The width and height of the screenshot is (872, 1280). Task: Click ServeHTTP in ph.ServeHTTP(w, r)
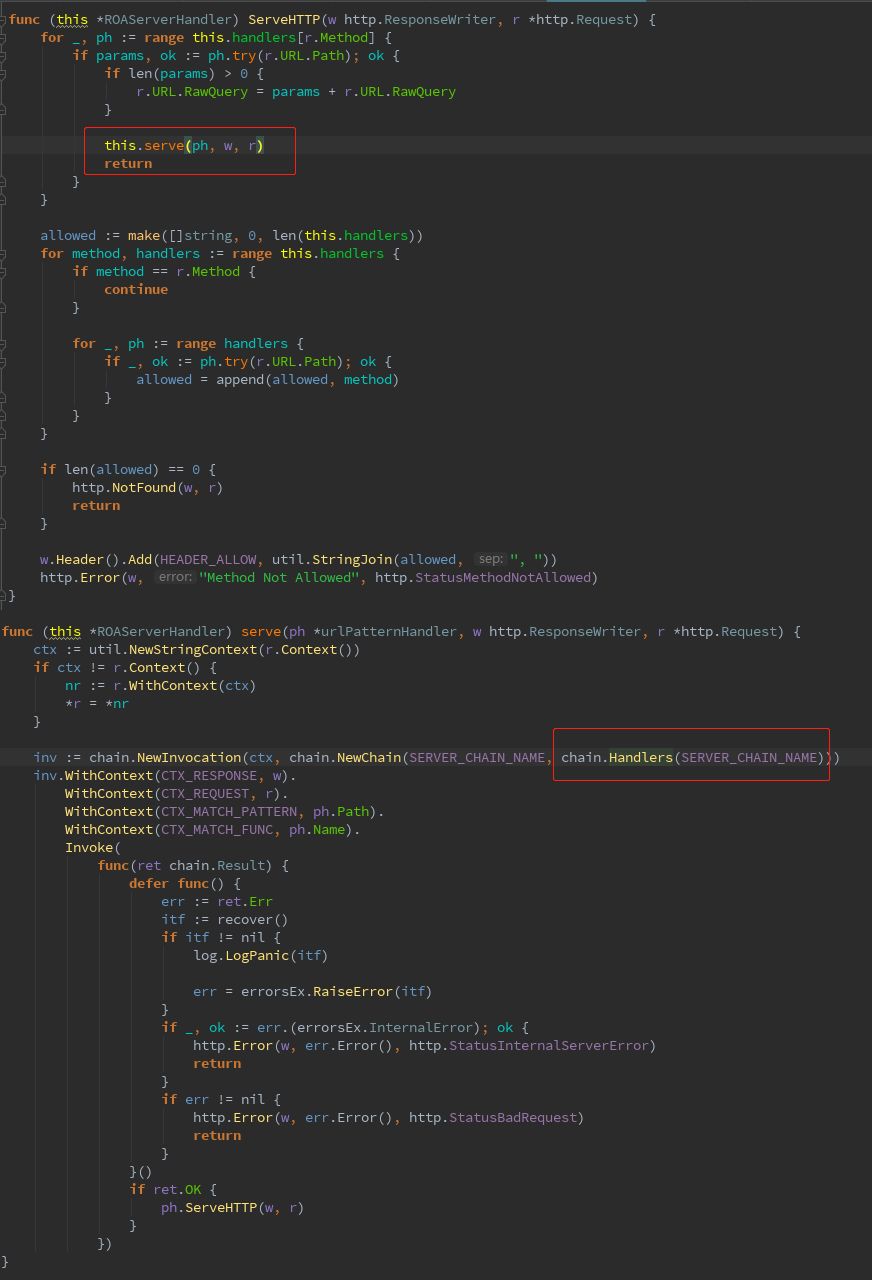click(x=220, y=1207)
